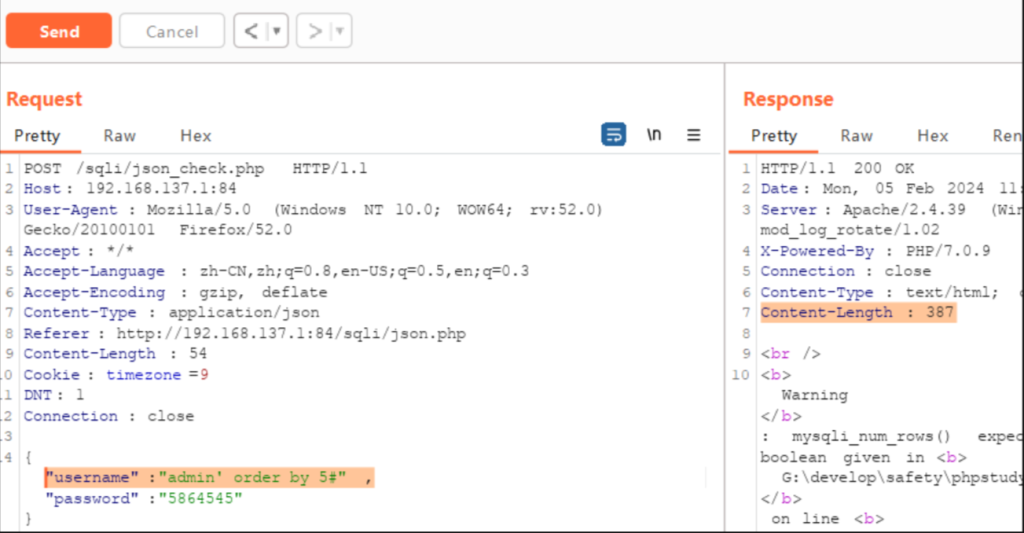Click the X-Powered-By PHP/7.0.9 line

(x=875, y=251)
